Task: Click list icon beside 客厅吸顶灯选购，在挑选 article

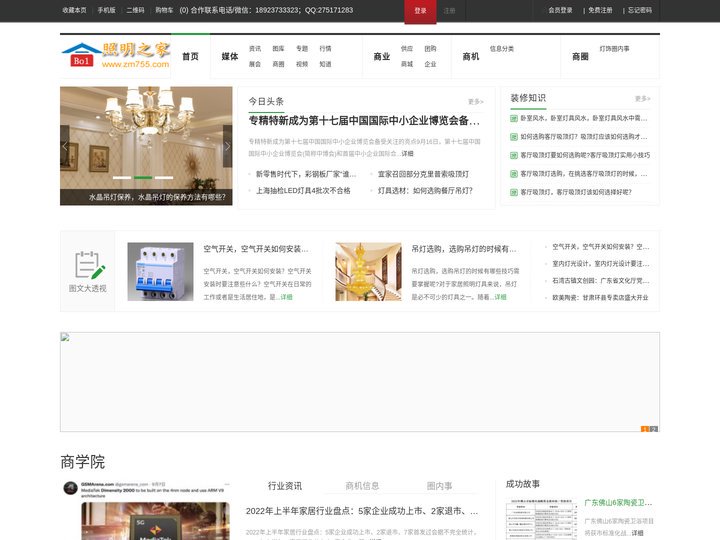Action: 514,174
